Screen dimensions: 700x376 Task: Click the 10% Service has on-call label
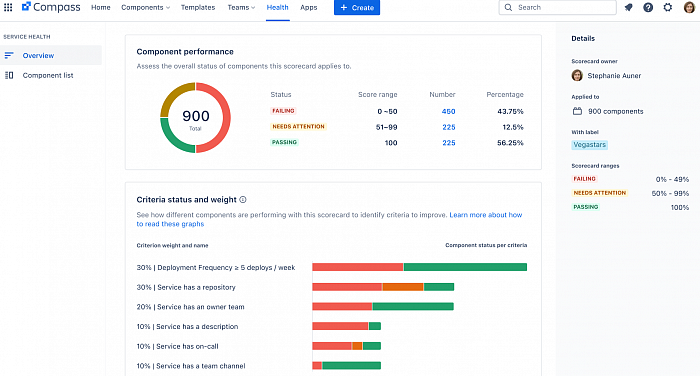177,346
